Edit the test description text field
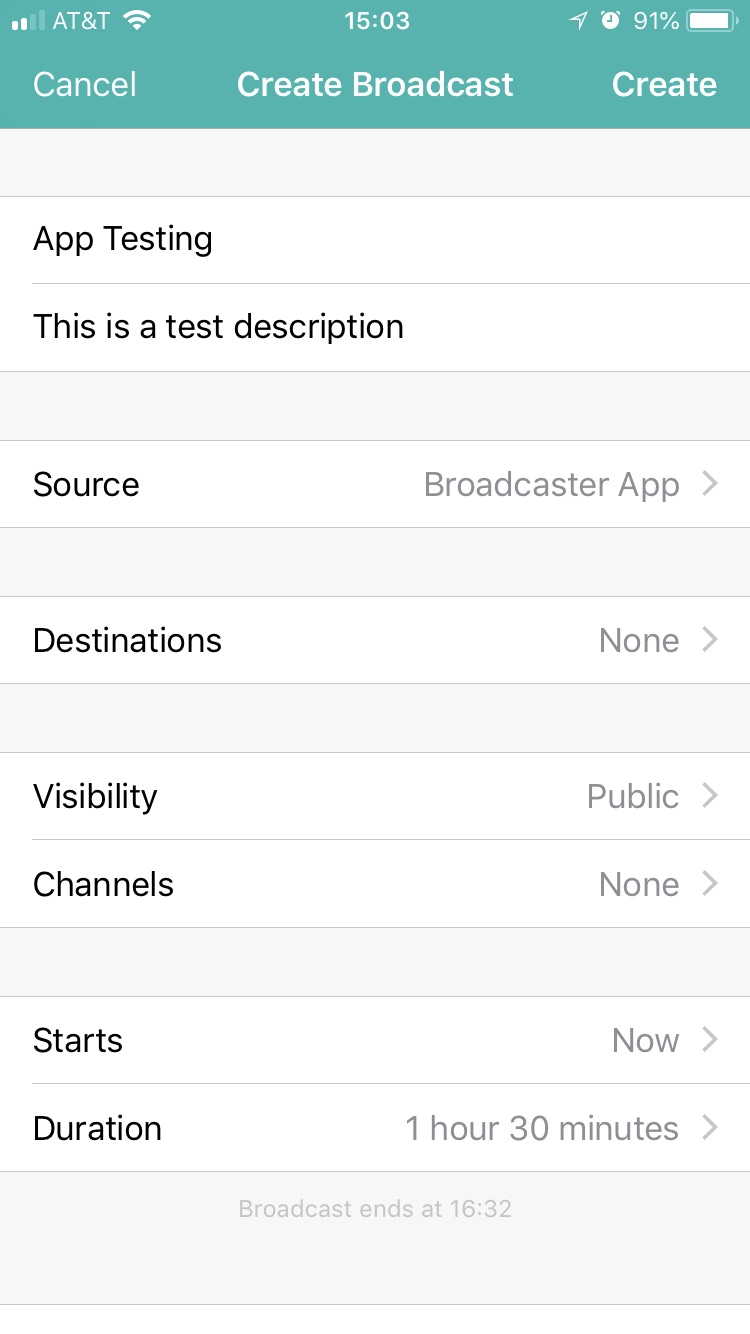750x1334 pixels. click(x=218, y=327)
